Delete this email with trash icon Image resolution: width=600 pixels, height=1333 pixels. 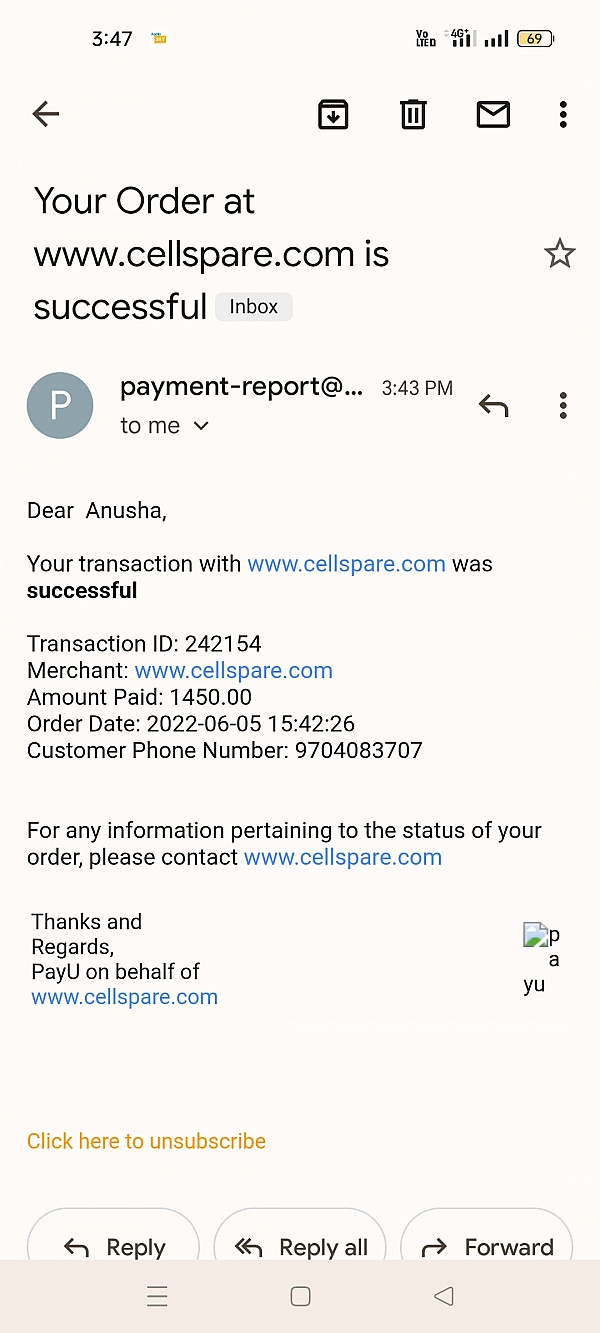pos(413,115)
